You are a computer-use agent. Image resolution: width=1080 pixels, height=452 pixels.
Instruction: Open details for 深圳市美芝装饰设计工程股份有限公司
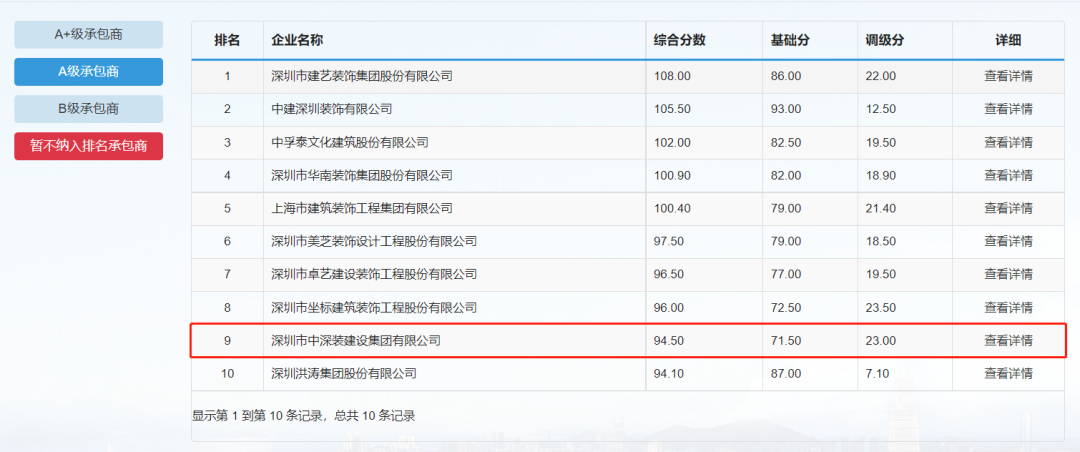(x=1008, y=241)
